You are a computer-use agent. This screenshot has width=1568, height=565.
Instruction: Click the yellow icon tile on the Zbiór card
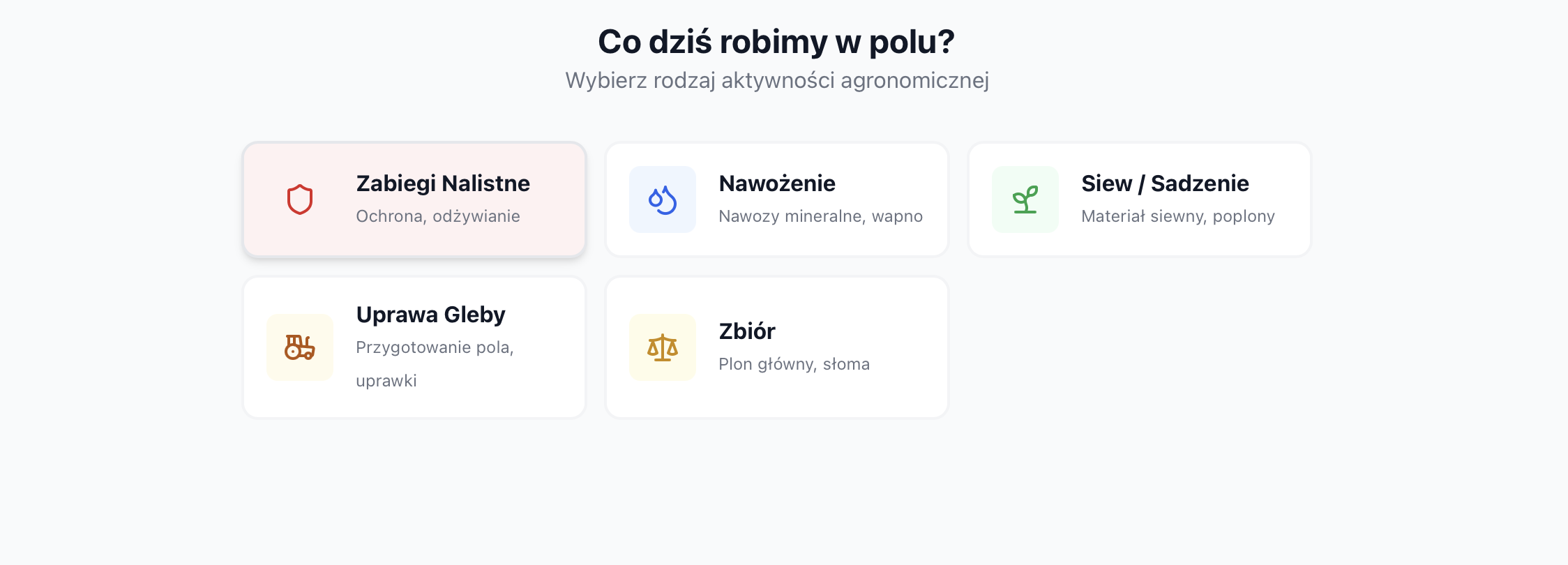point(663,347)
